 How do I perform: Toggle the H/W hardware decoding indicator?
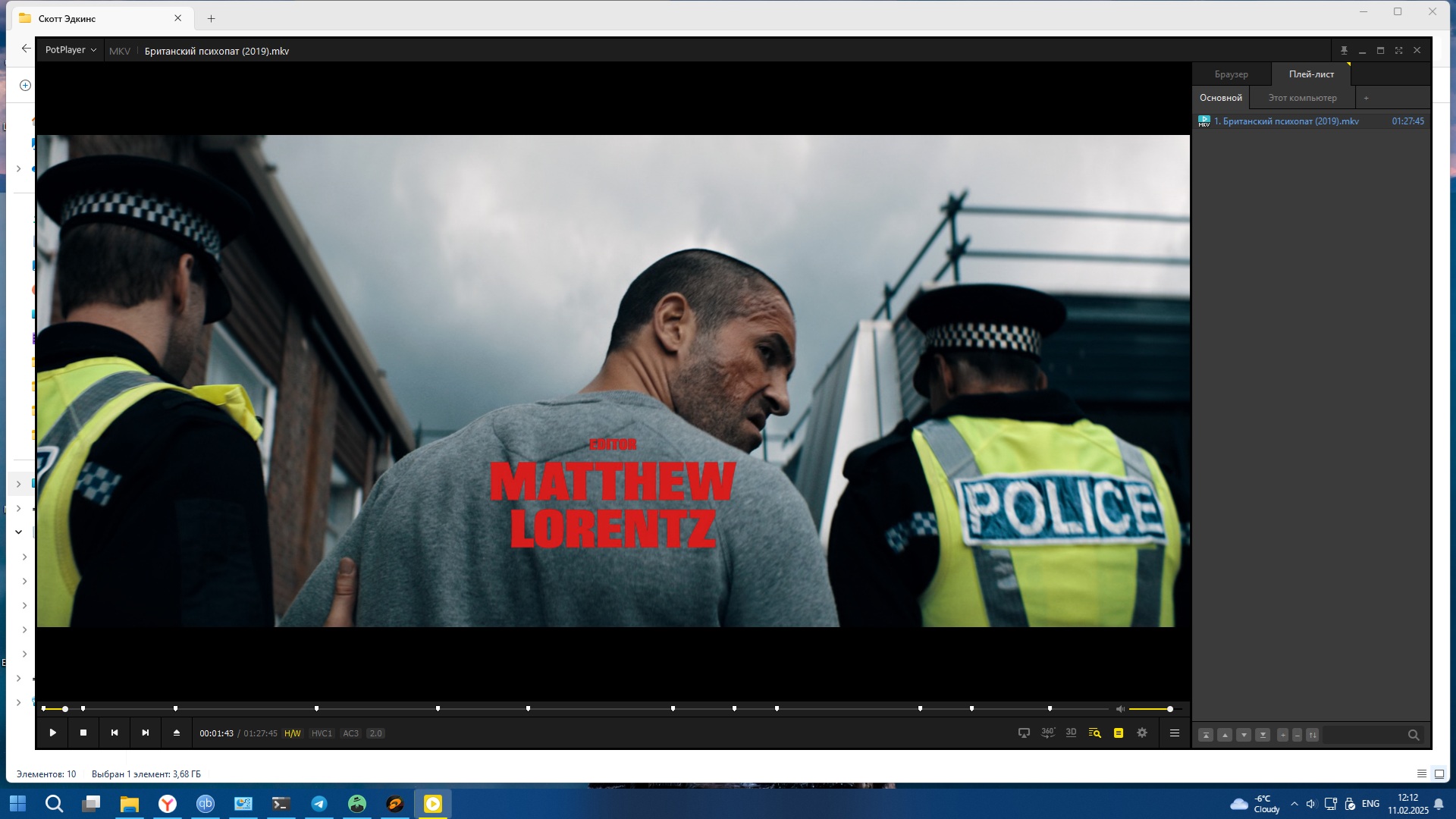click(293, 733)
